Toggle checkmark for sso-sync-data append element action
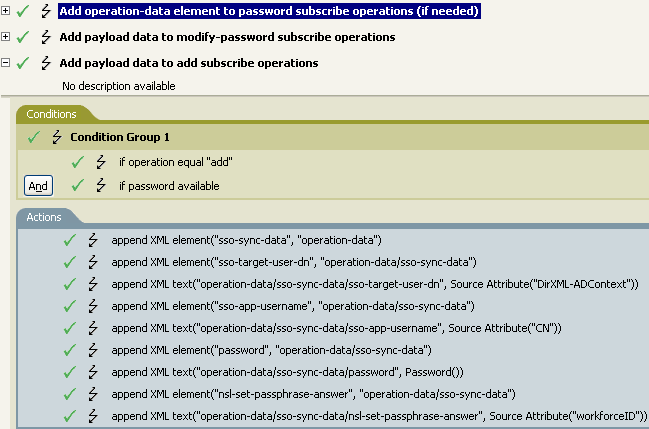 (70, 240)
